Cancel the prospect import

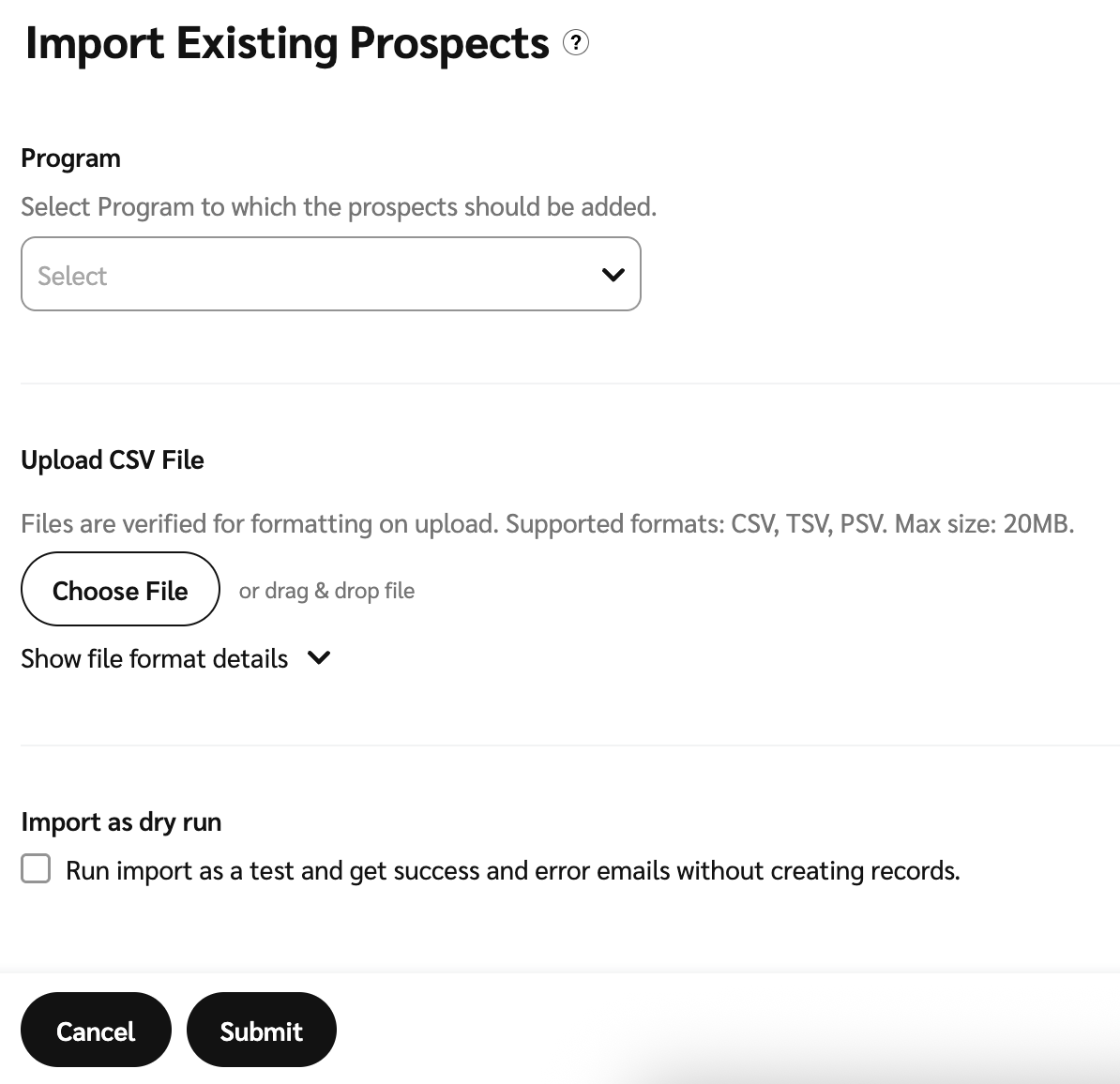click(96, 1031)
